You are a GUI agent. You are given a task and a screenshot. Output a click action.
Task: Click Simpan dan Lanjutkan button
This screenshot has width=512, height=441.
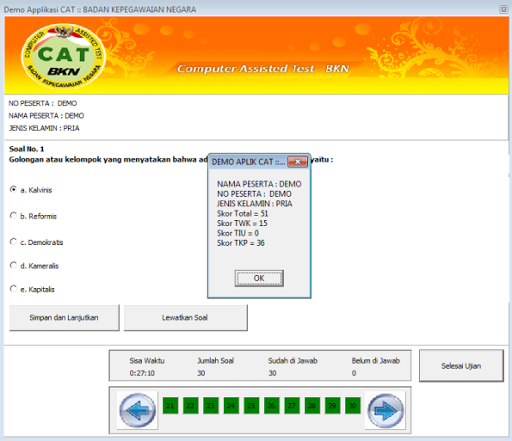point(64,318)
